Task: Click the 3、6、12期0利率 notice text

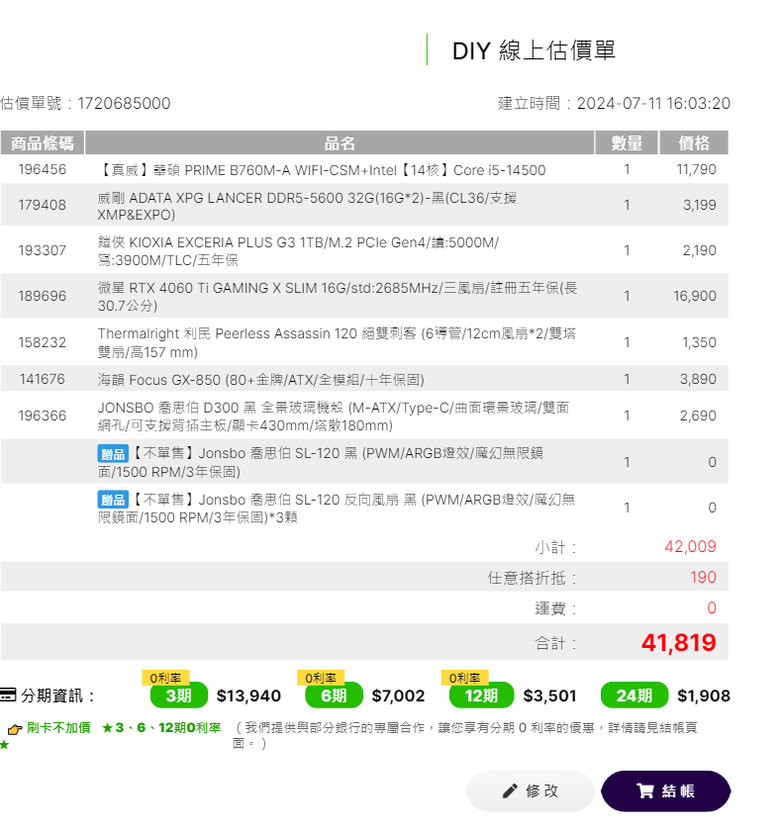Action: (161, 728)
